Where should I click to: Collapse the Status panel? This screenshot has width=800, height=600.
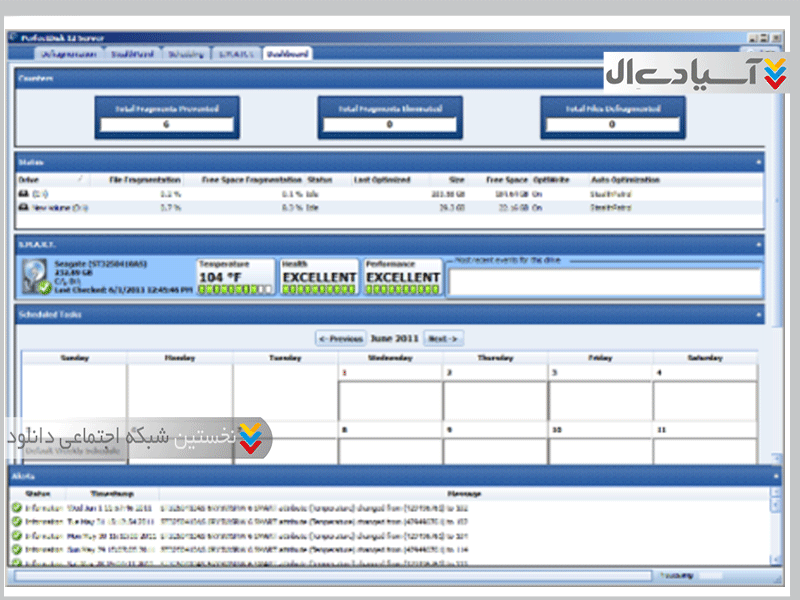[758, 161]
